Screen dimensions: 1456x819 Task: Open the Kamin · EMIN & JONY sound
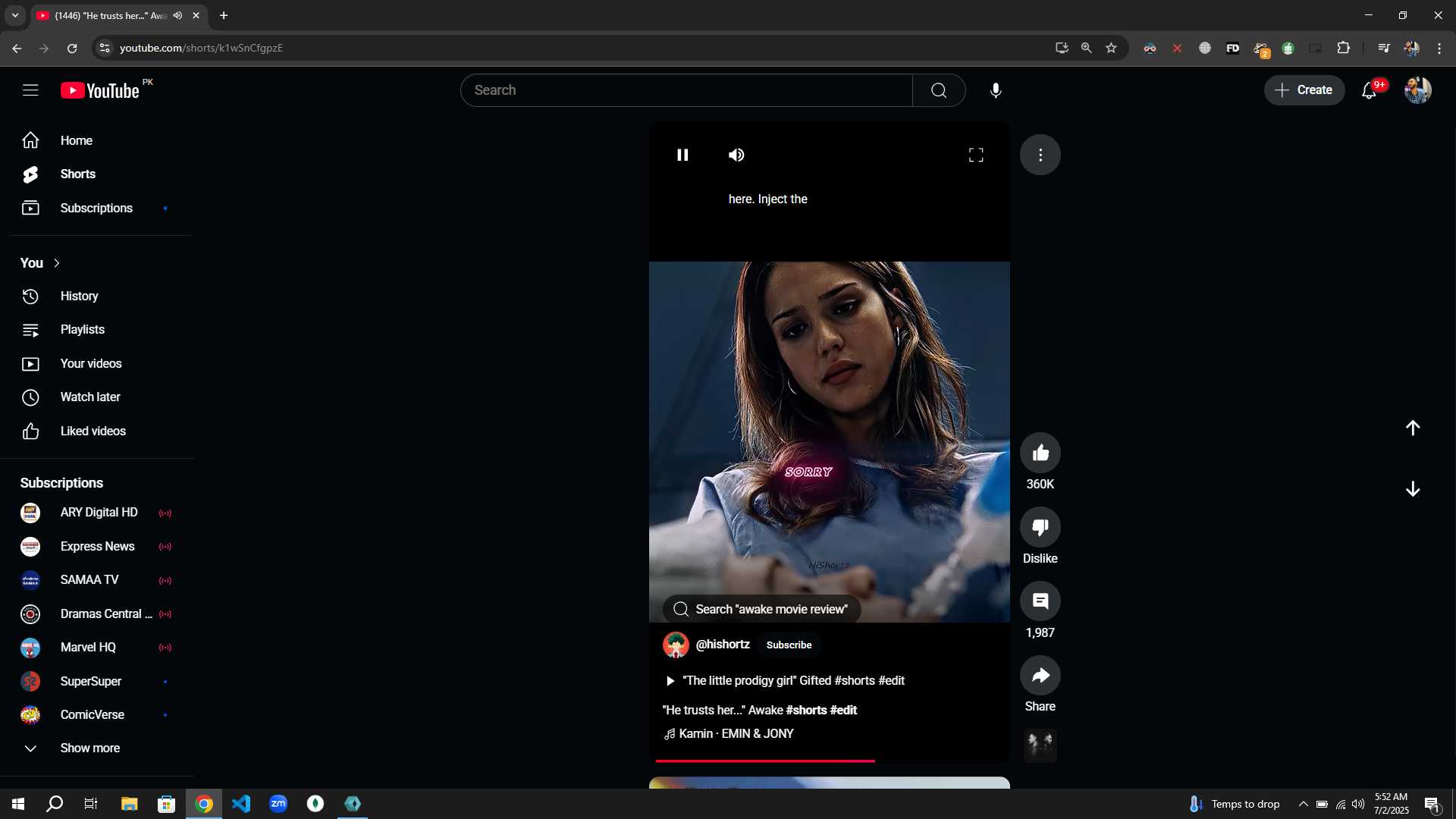coord(730,734)
